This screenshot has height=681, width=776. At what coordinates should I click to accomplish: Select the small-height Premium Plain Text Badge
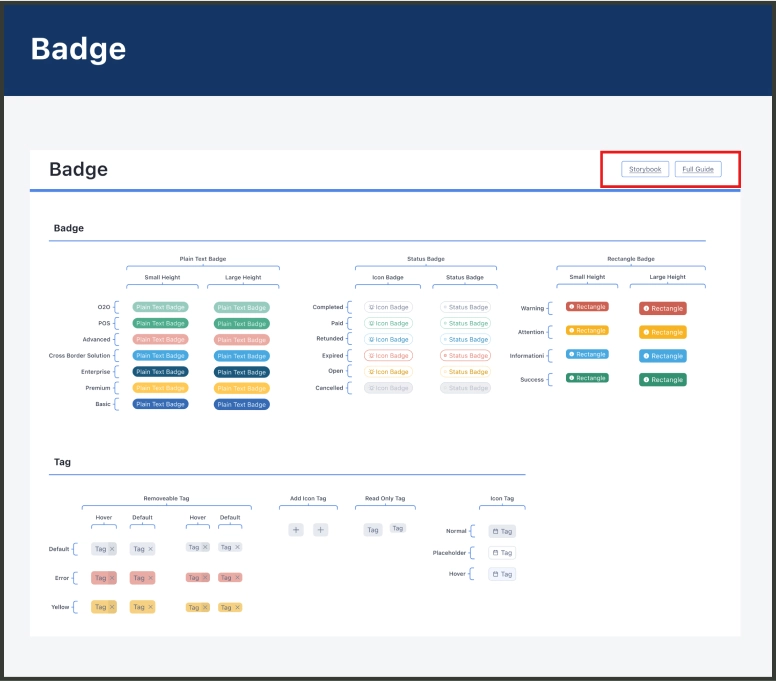pos(160,388)
